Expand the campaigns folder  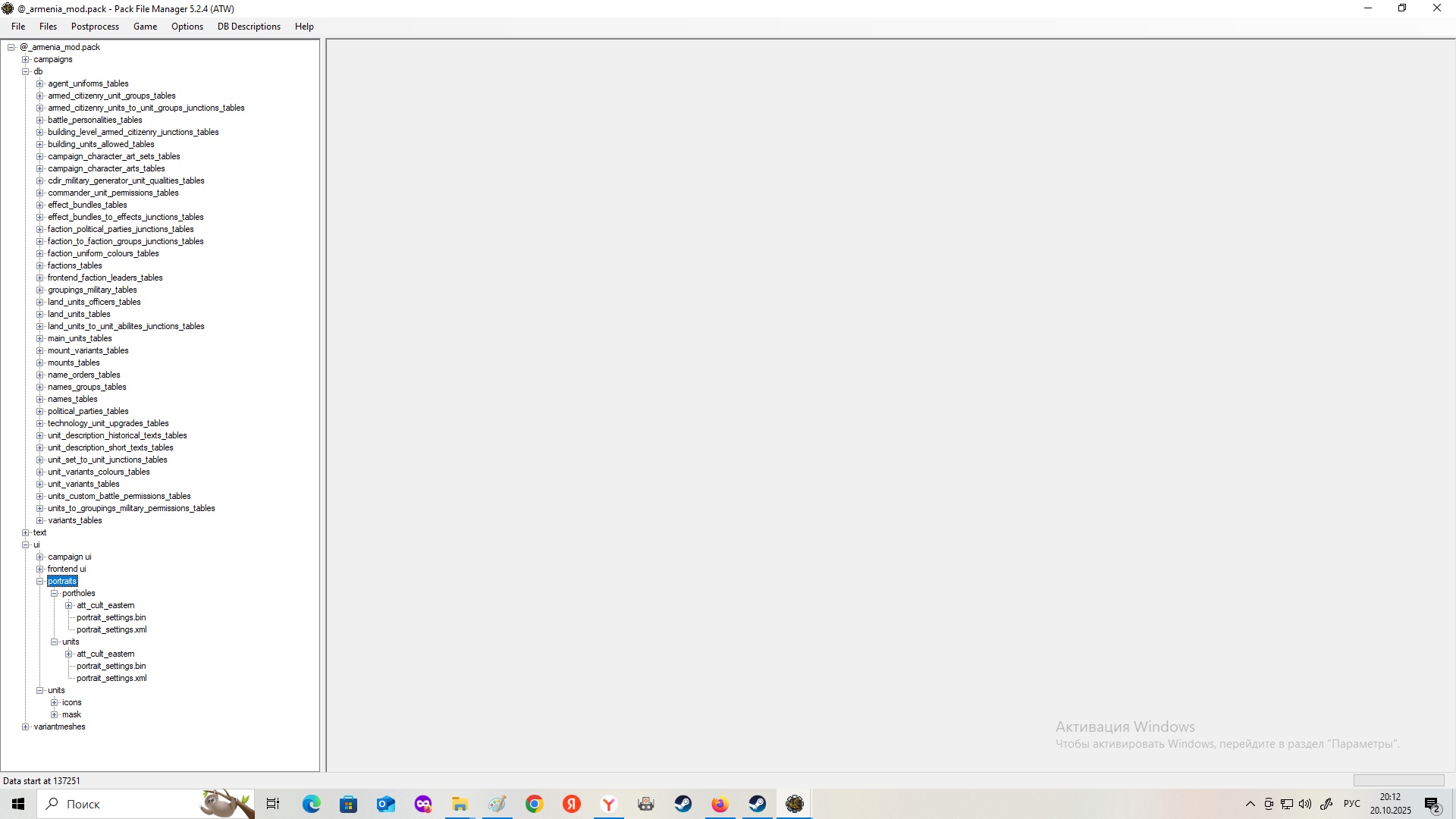(26, 59)
